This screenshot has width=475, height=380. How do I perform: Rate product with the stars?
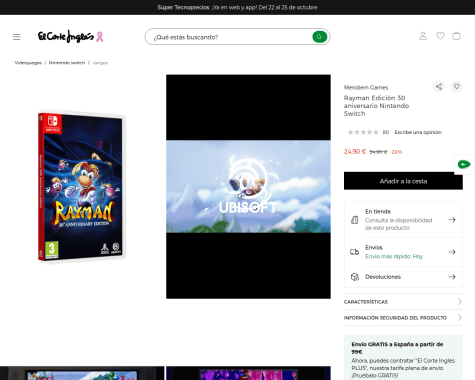click(x=363, y=132)
